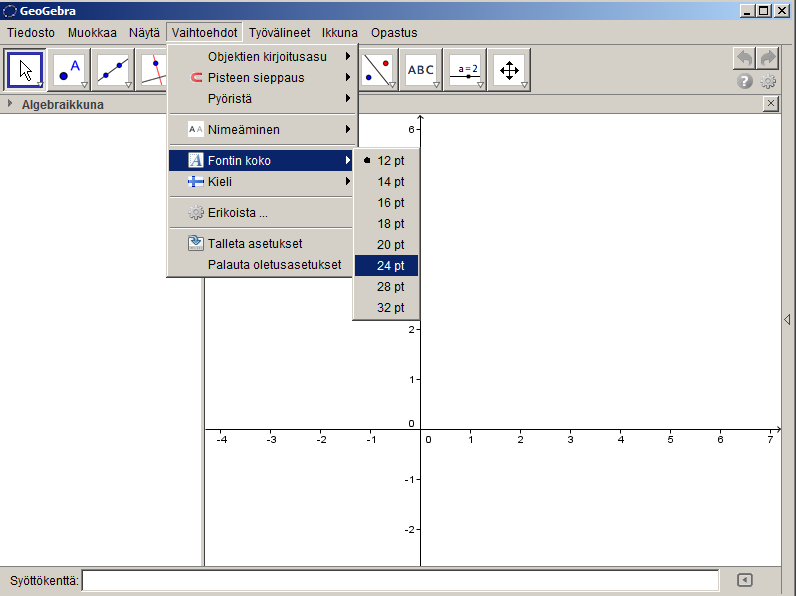Open help via the question mark icon
The height and width of the screenshot is (596, 796).
click(744, 81)
